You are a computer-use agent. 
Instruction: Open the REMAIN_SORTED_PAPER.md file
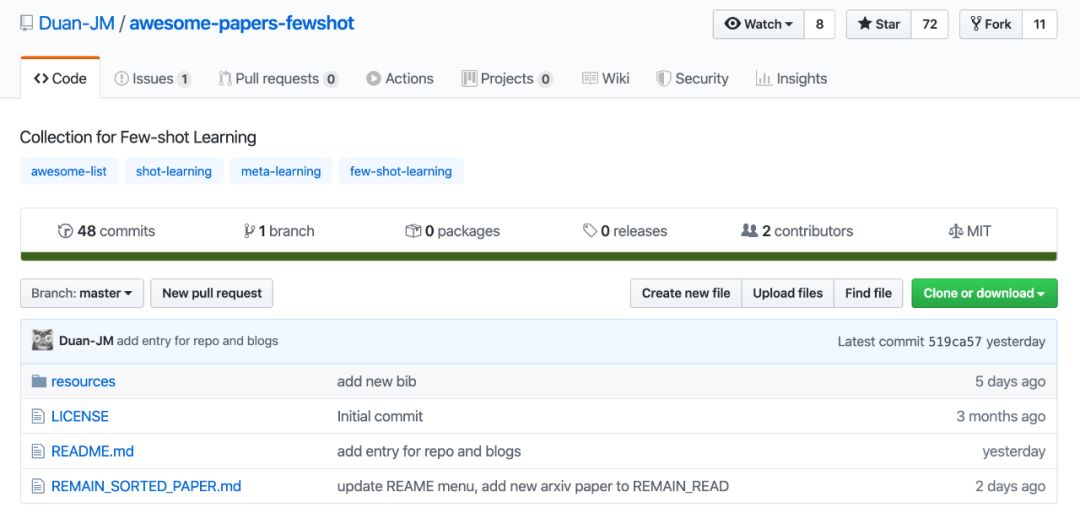tap(146, 486)
